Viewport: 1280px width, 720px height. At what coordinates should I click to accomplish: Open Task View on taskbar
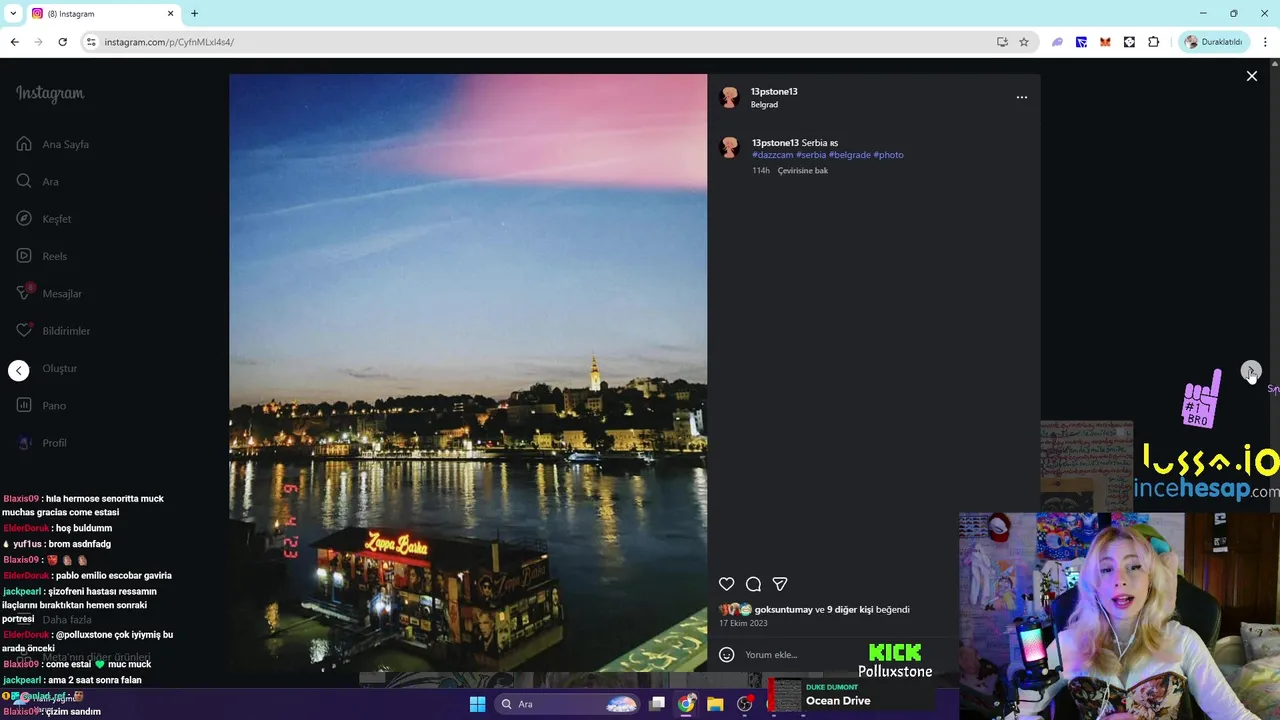coord(657,704)
